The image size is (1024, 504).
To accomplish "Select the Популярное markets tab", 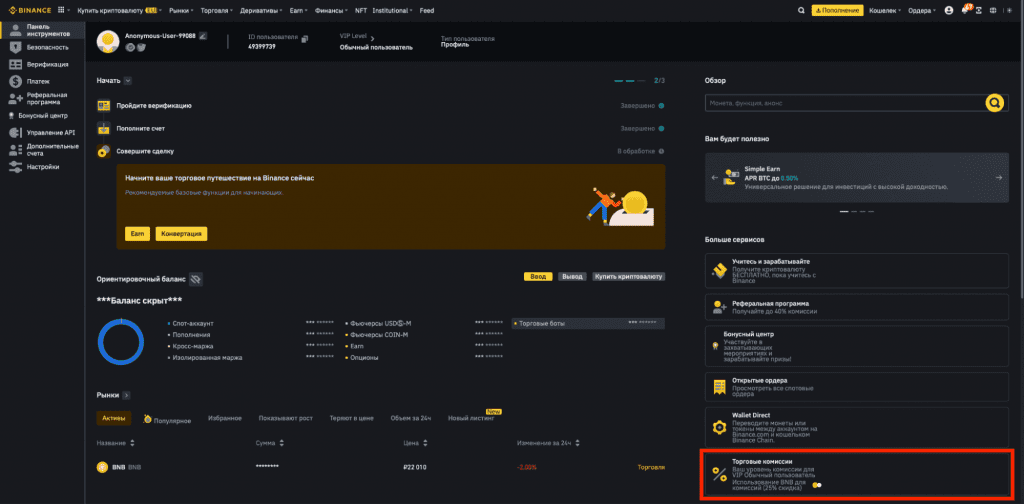I will pos(167,420).
